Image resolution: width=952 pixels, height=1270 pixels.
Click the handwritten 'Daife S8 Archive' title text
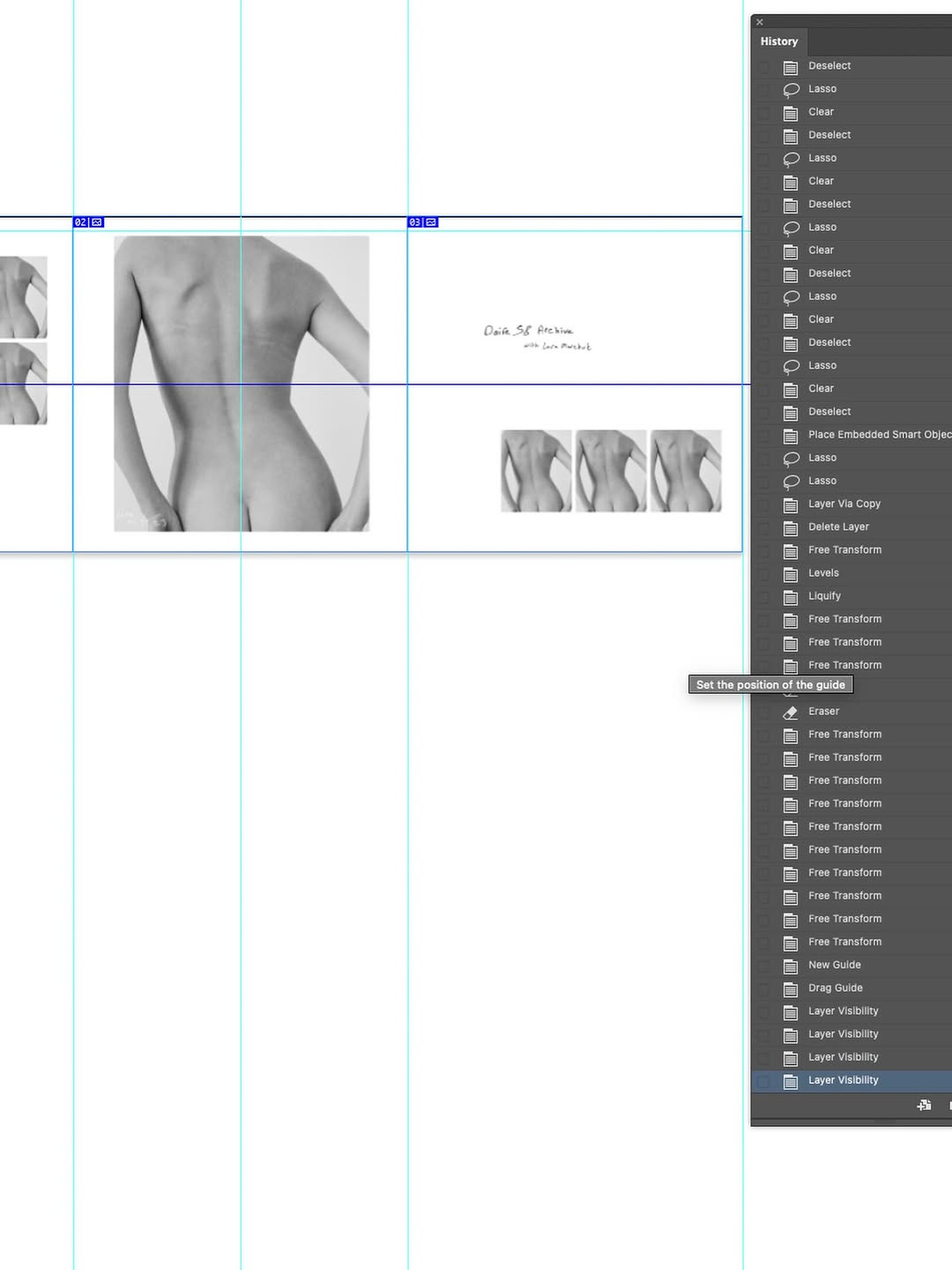coord(528,331)
